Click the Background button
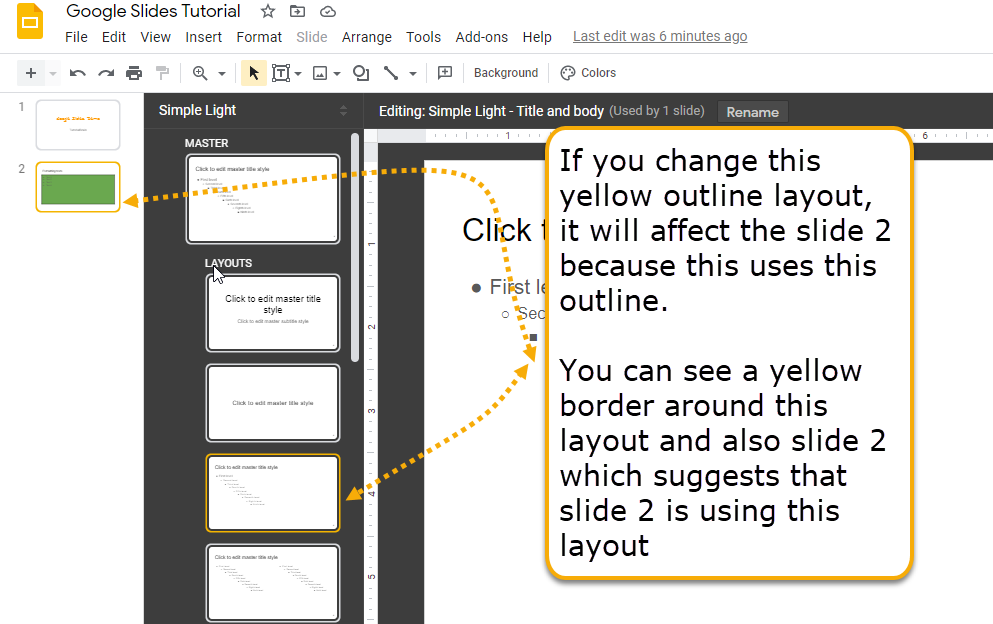The height and width of the screenshot is (624, 993). click(505, 73)
